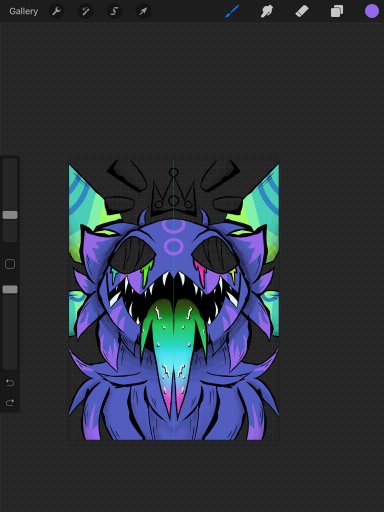The image size is (384, 512).
Task: Click the top of brush size slider track
Action: (x=10, y=163)
